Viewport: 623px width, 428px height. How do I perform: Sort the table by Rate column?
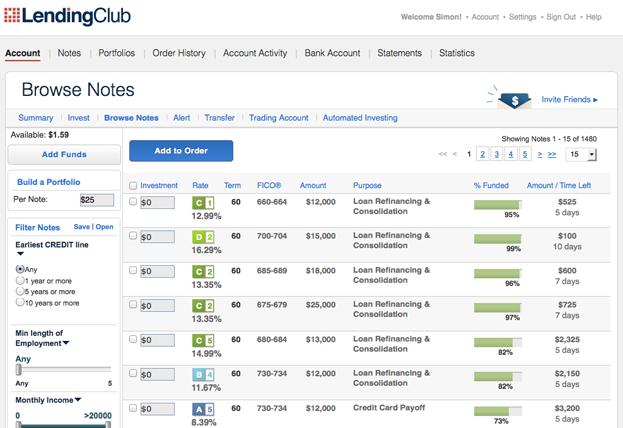[200, 185]
